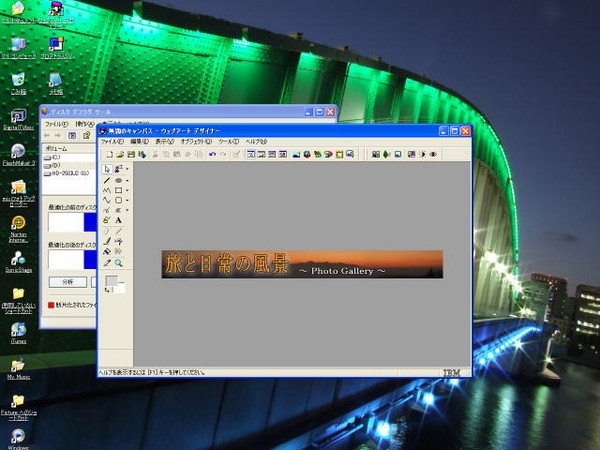Open 操作 menu in Disk Defragmenter window
Image resolution: width=600 pixels, height=450 pixels.
pos(85,124)
